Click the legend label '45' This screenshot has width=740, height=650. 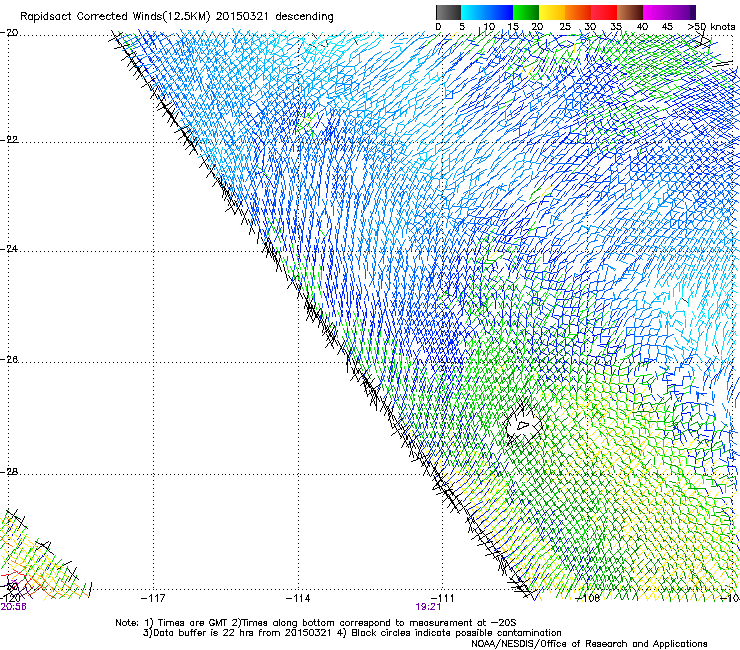coord(667,27)
